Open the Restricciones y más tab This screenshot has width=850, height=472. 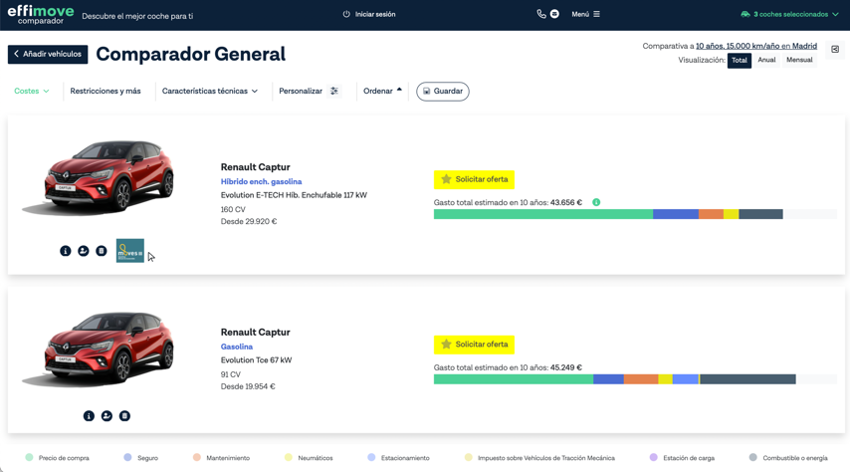pyautogui.click(x=105, y=91)
